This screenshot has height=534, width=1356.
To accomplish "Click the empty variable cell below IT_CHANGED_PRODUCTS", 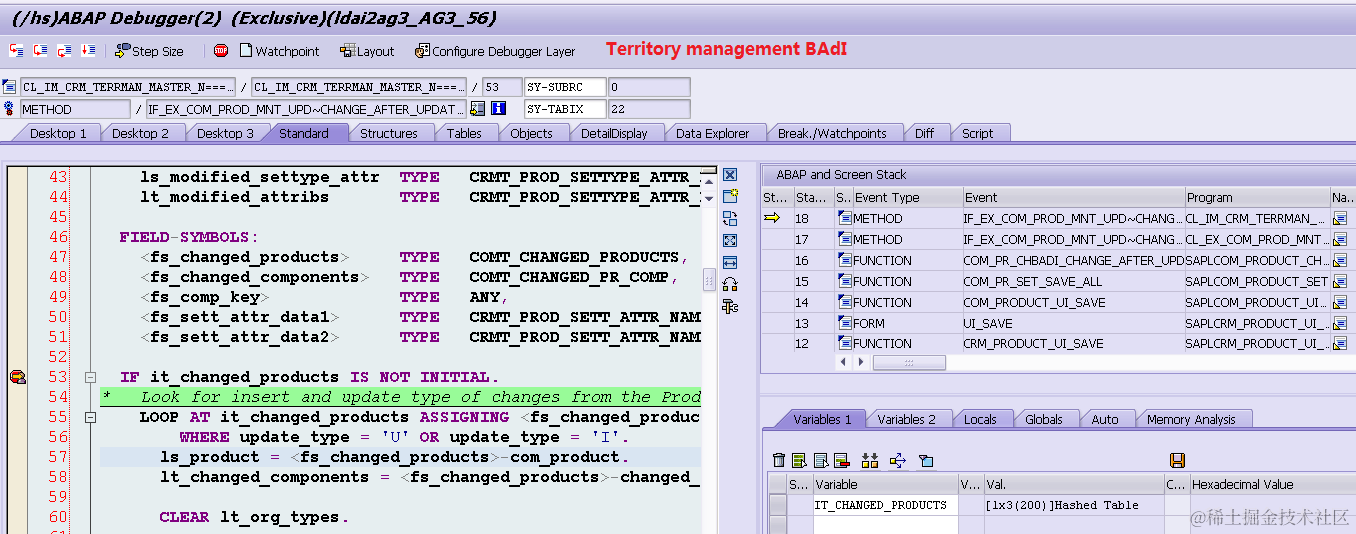I will [x=885, y=523].
